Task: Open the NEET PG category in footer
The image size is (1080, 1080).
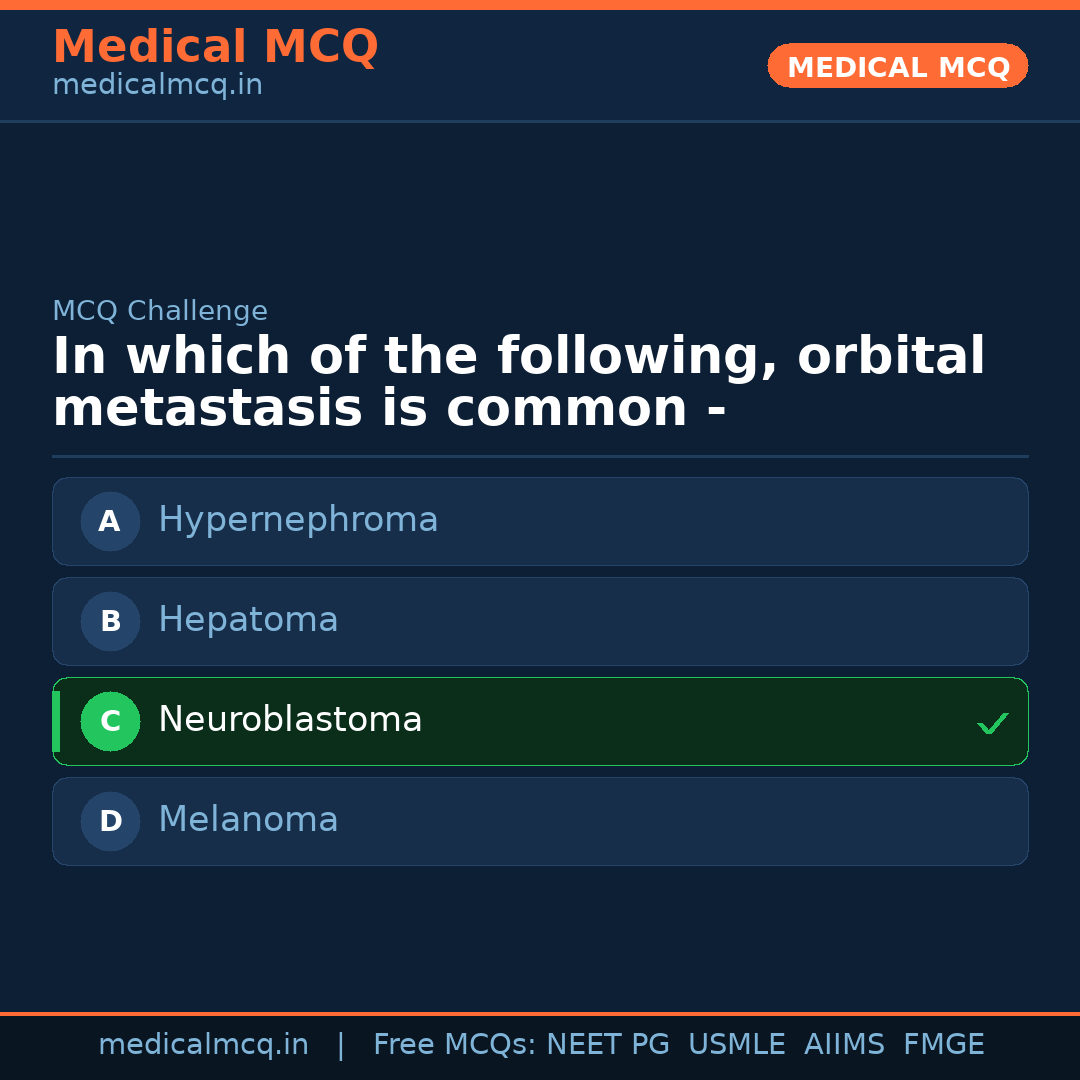Action: pyautogui.click(x=607, y=1044)
